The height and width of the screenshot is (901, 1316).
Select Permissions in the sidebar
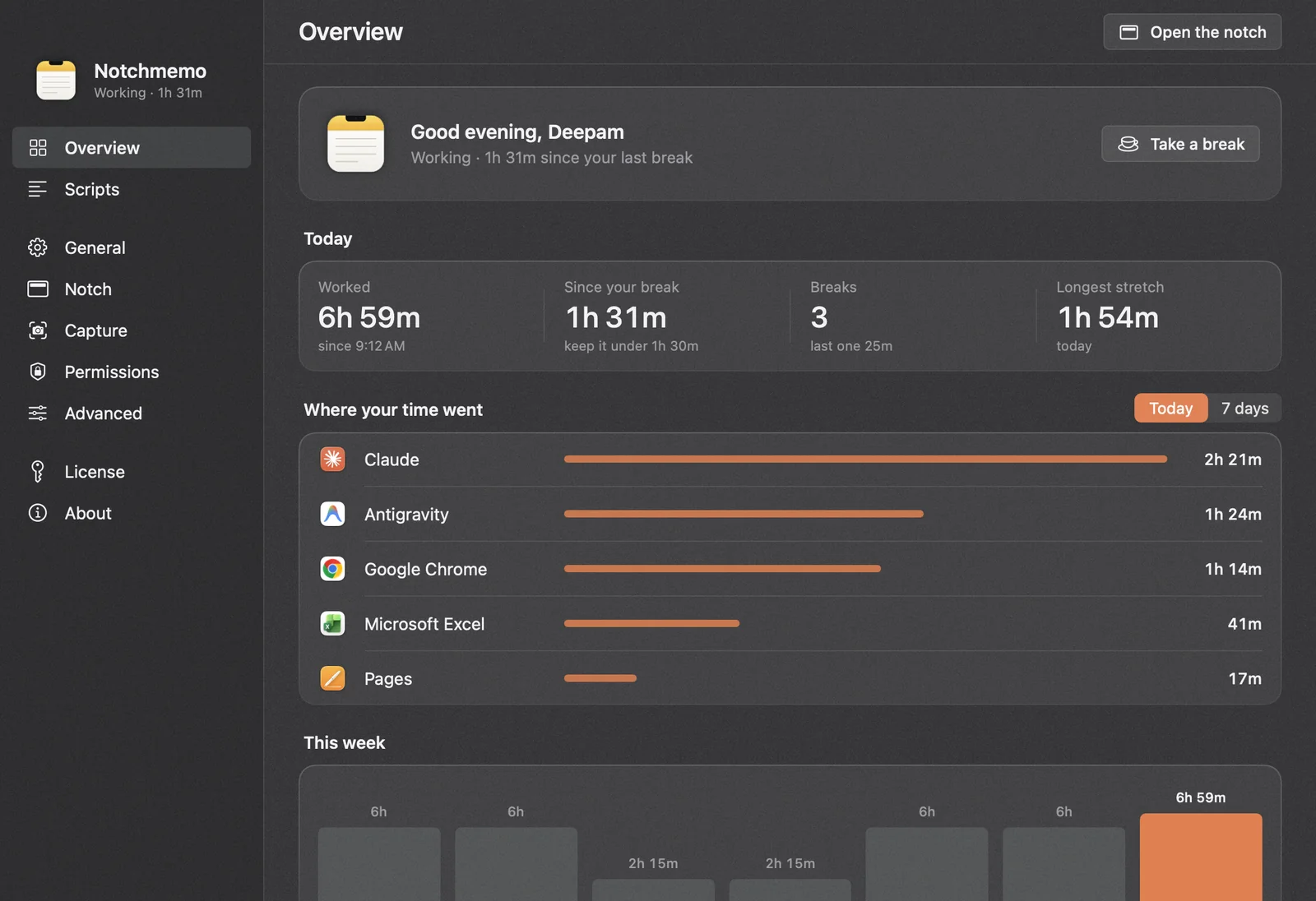(132, 372)
